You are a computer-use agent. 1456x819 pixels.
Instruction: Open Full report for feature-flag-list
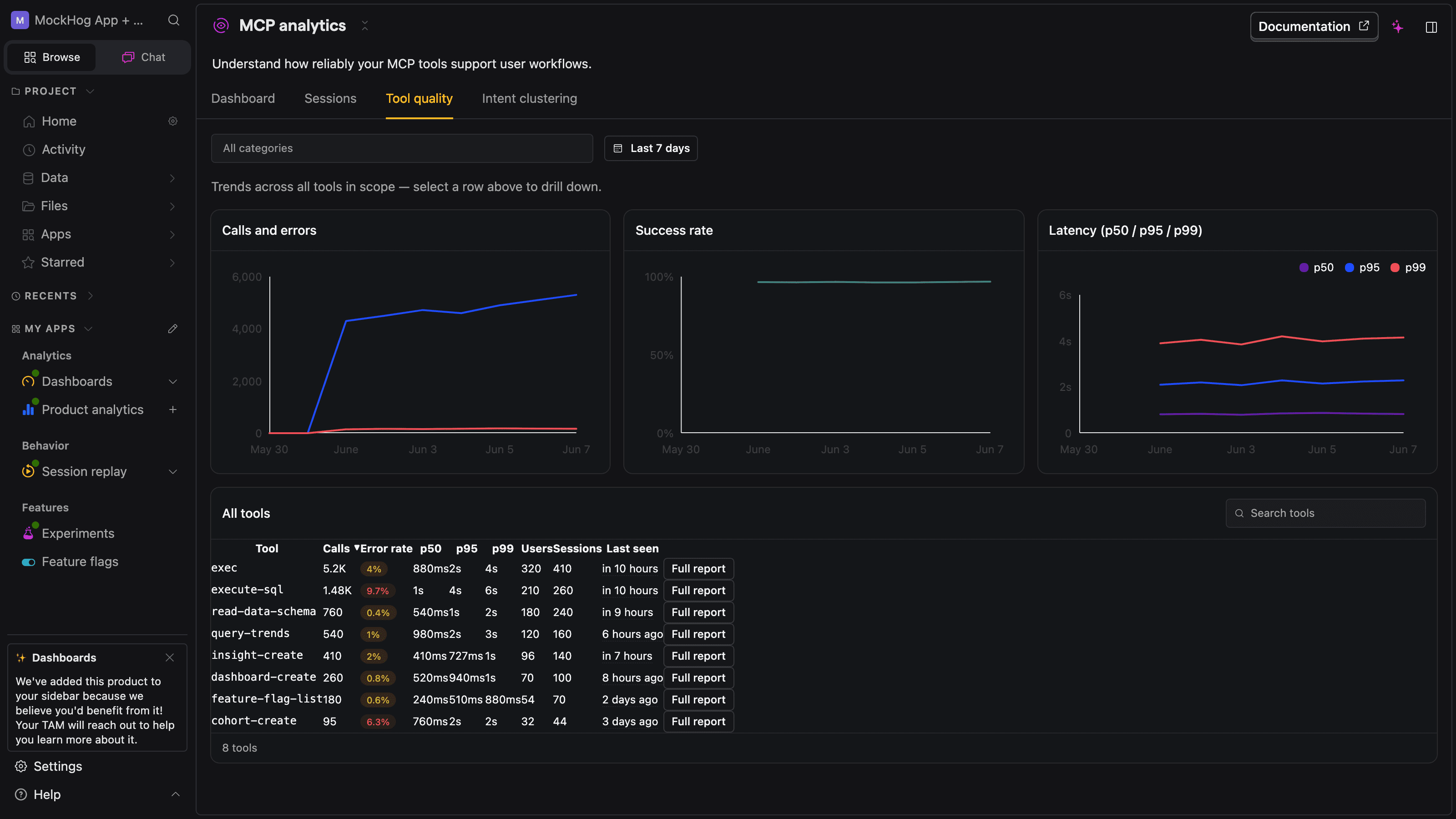(x=698, y=699)
